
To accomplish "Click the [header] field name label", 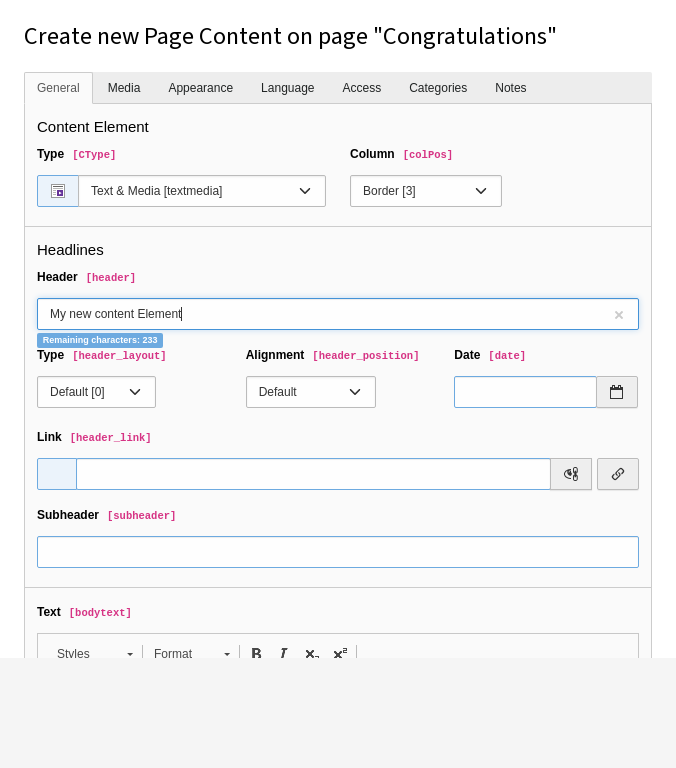I will tap(111, 278).
